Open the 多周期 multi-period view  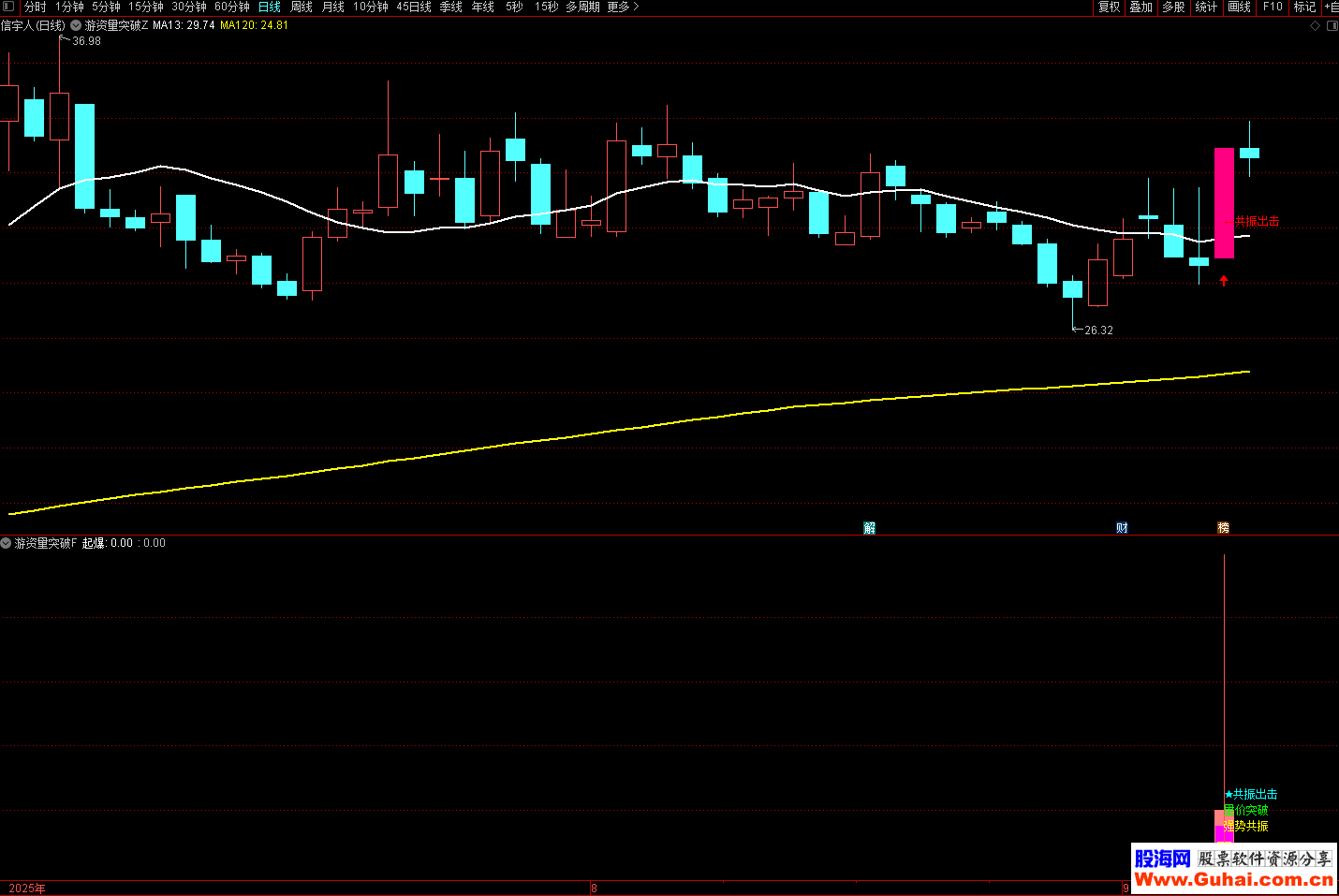(582, 7)
